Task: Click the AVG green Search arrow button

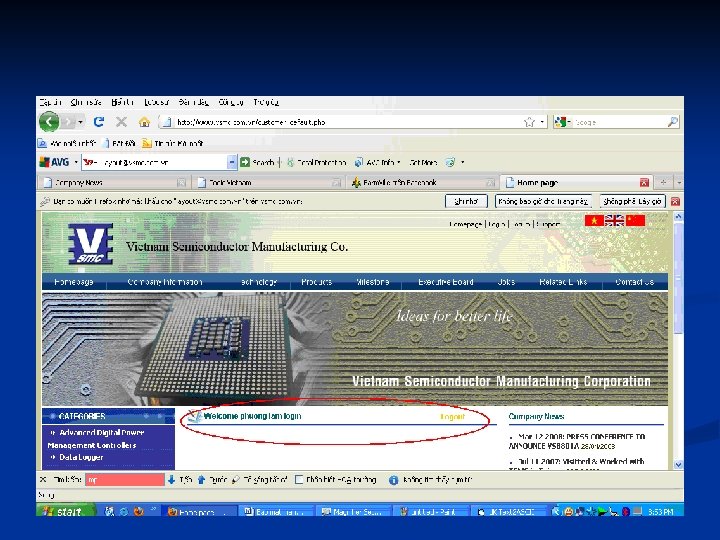Action: click(x=245, y=162)
